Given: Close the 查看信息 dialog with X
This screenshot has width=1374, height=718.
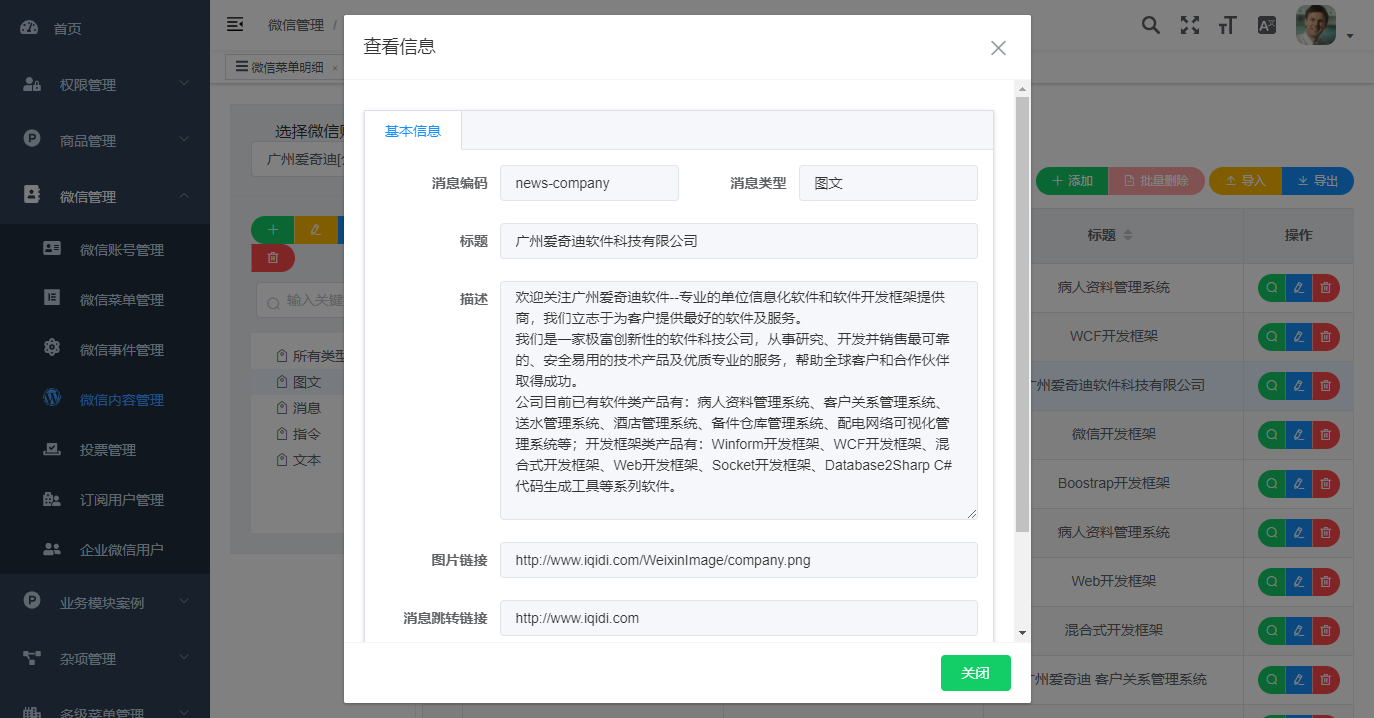Looking at the screenshot, I should coord(998,48).
